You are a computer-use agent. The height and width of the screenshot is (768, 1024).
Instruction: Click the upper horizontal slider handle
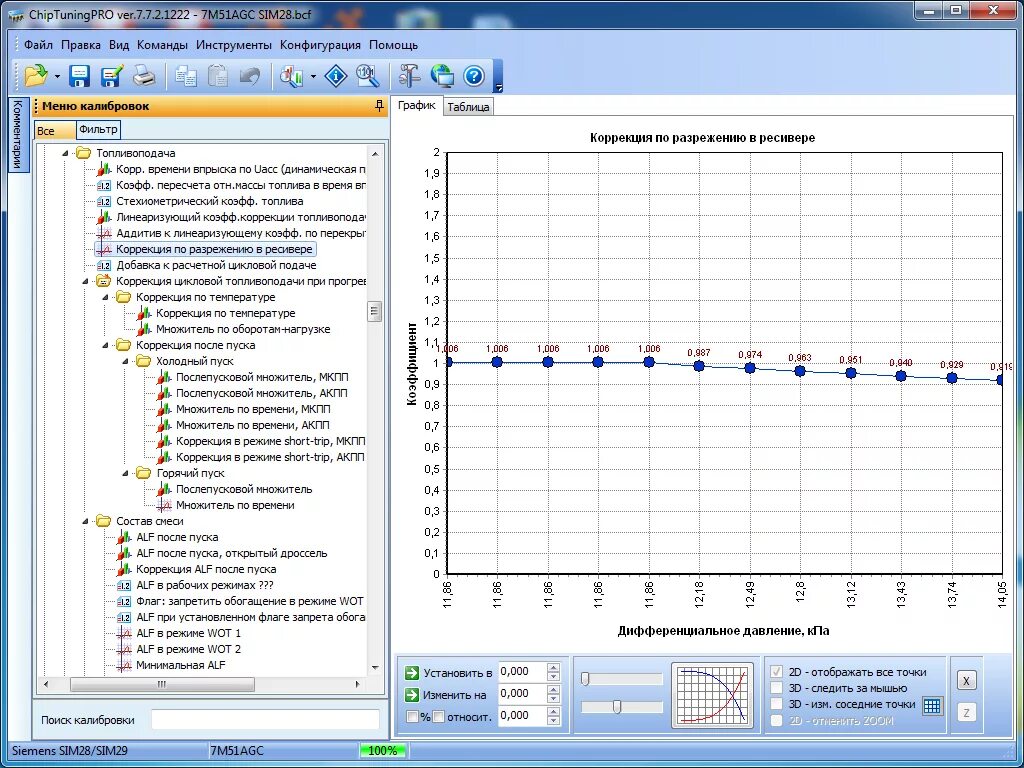point(585,679)
